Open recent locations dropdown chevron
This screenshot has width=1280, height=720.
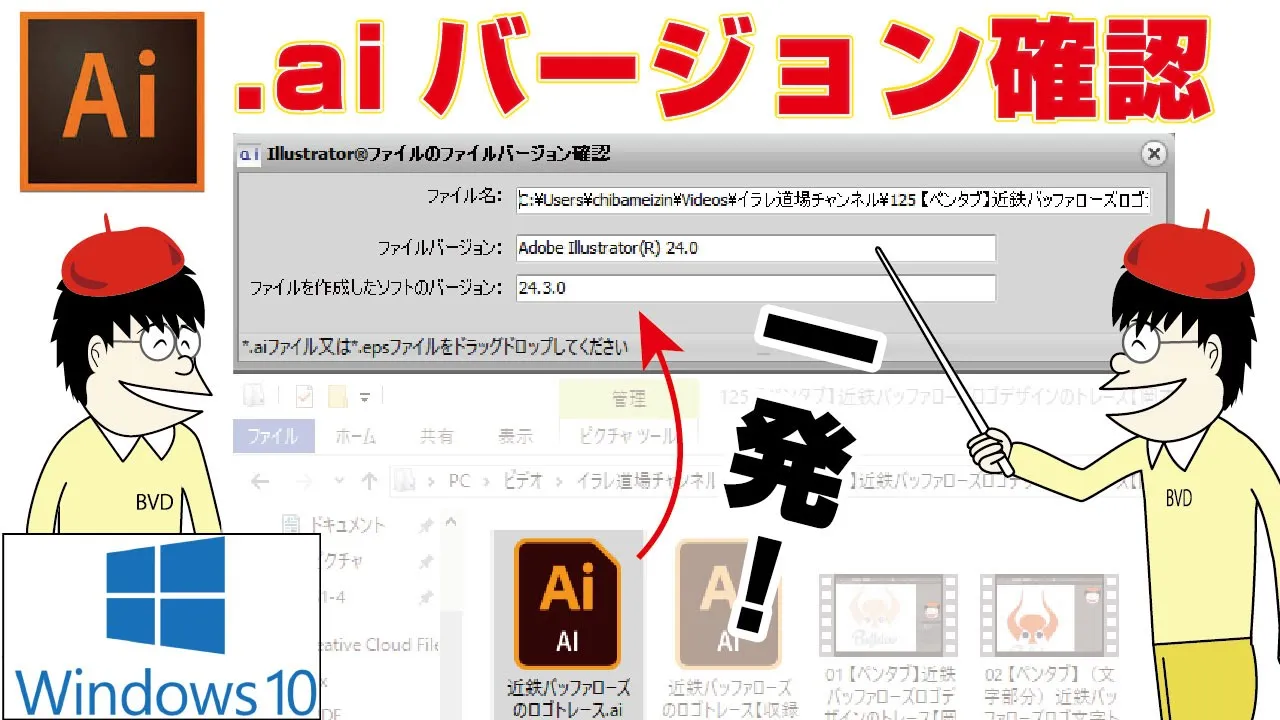(x=338, y=482)
